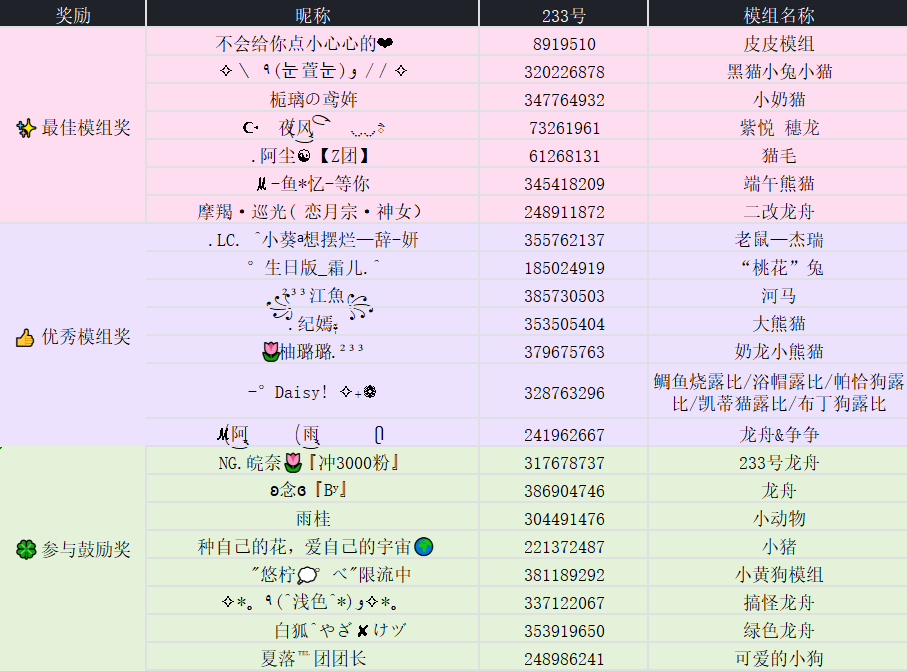Click the sparkle star icon beside 最佳模组奖
The width and height of the screenshot is (907, 671).
click(27, 128)
